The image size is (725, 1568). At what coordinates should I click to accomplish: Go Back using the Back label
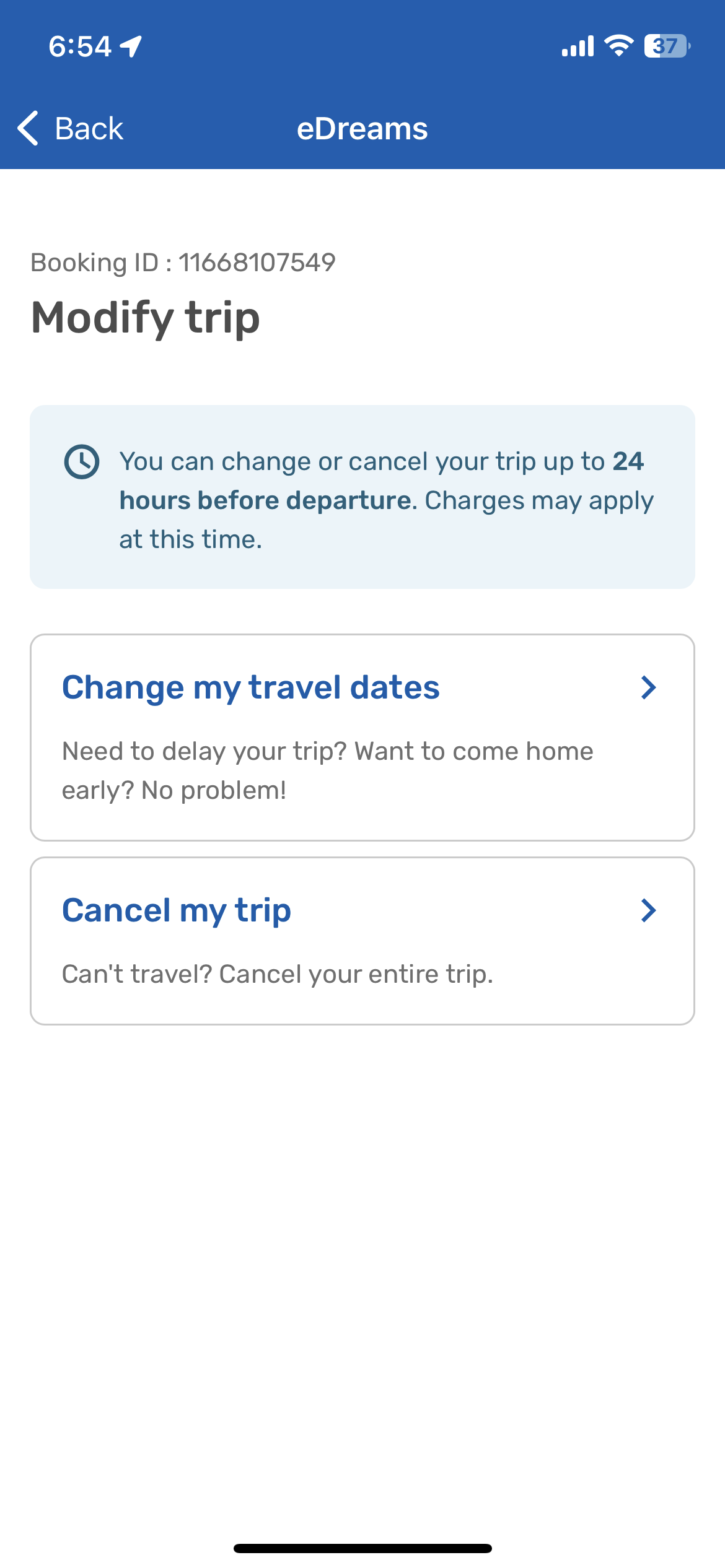click(89, 129)
